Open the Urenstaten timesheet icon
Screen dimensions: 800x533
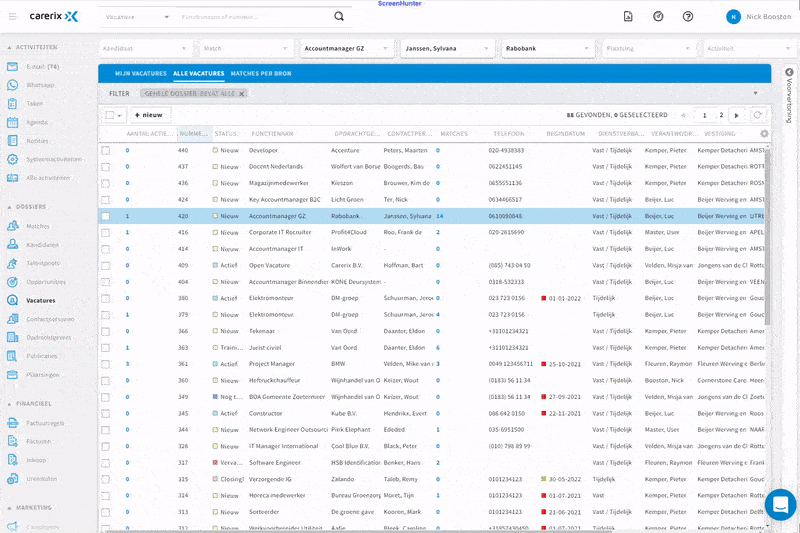(12, 479)
